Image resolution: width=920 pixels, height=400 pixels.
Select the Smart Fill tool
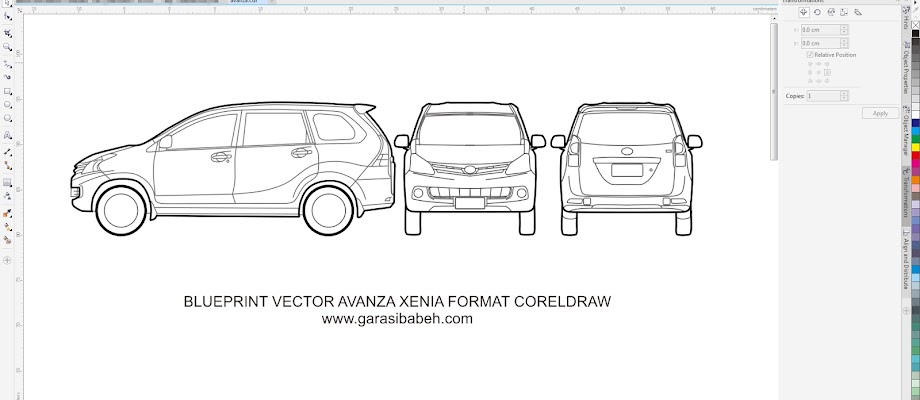(x=8, y=240)
